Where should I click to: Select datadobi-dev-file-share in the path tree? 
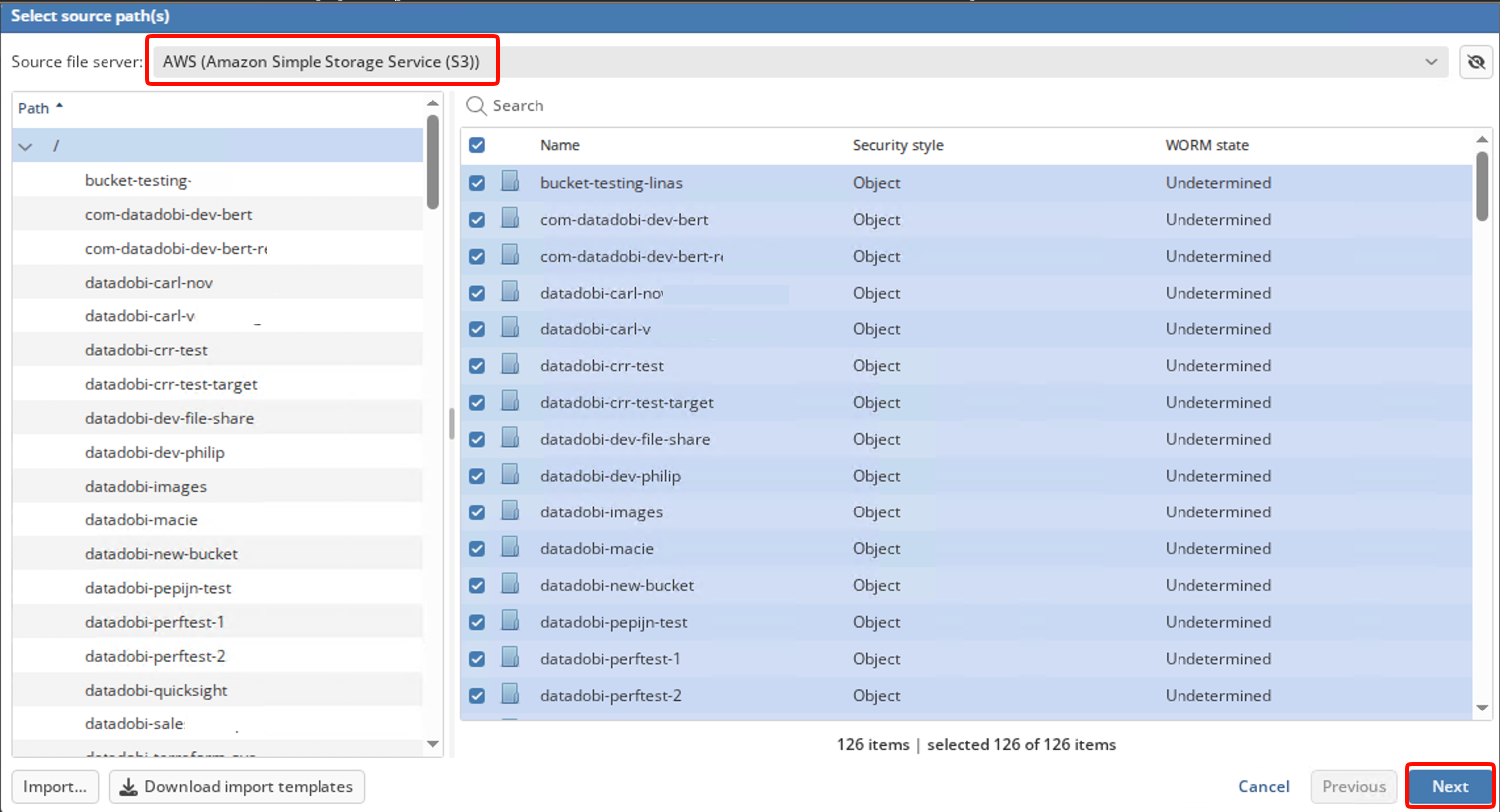[x=169, y=418]
